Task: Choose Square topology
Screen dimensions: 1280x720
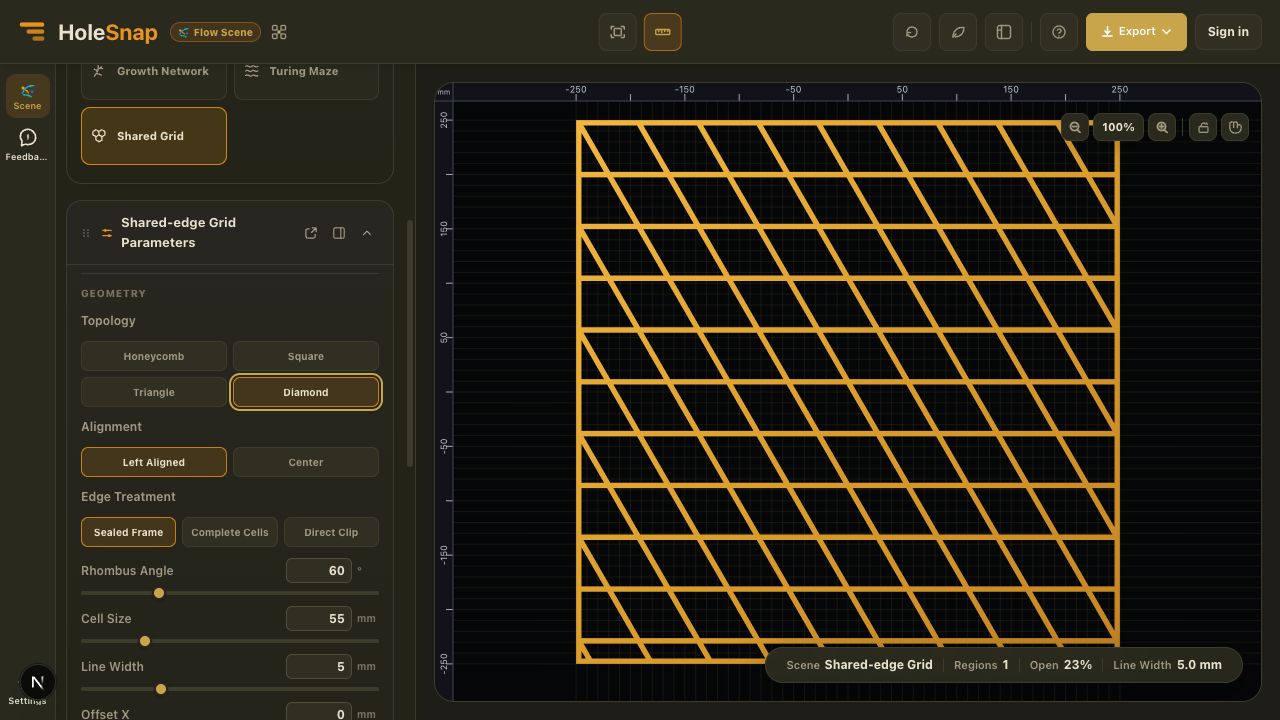Action: click(x=306, y=356)
